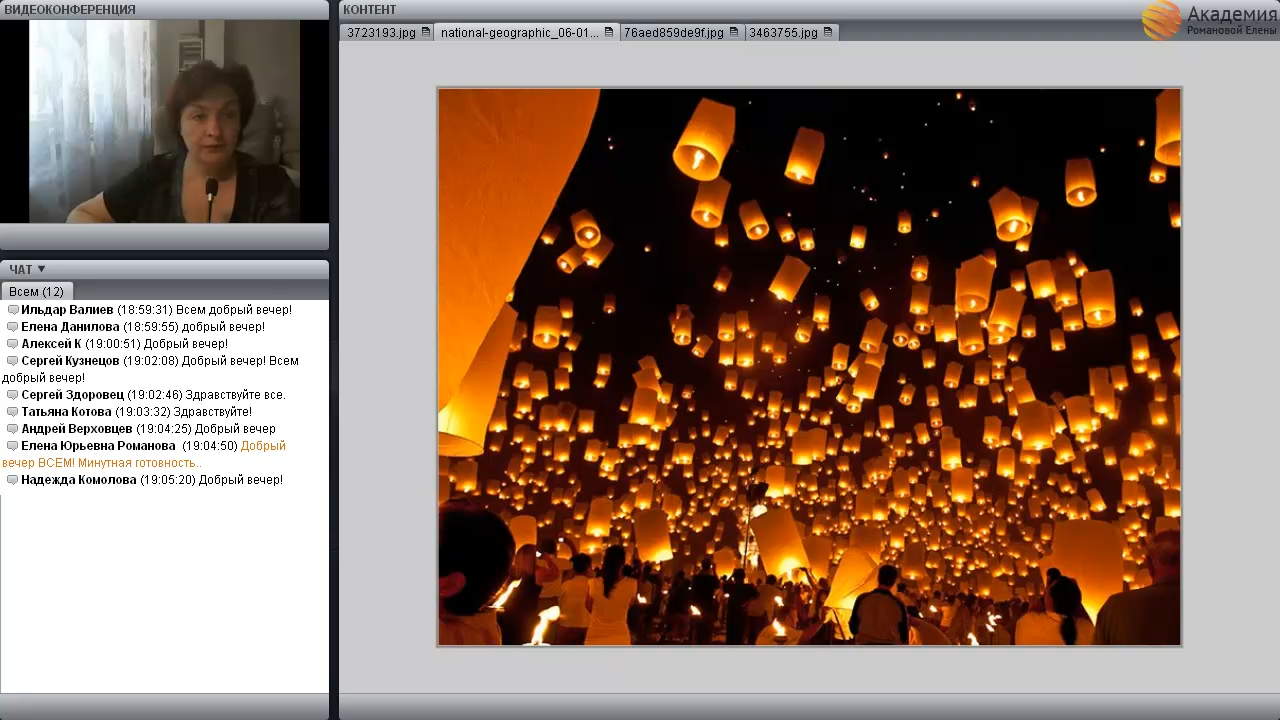Image resolution: width=1280 pixels, height=720 pixels.
Task: Click the icon on the 76aed859de9f.jpg tab
Action: 734,32
